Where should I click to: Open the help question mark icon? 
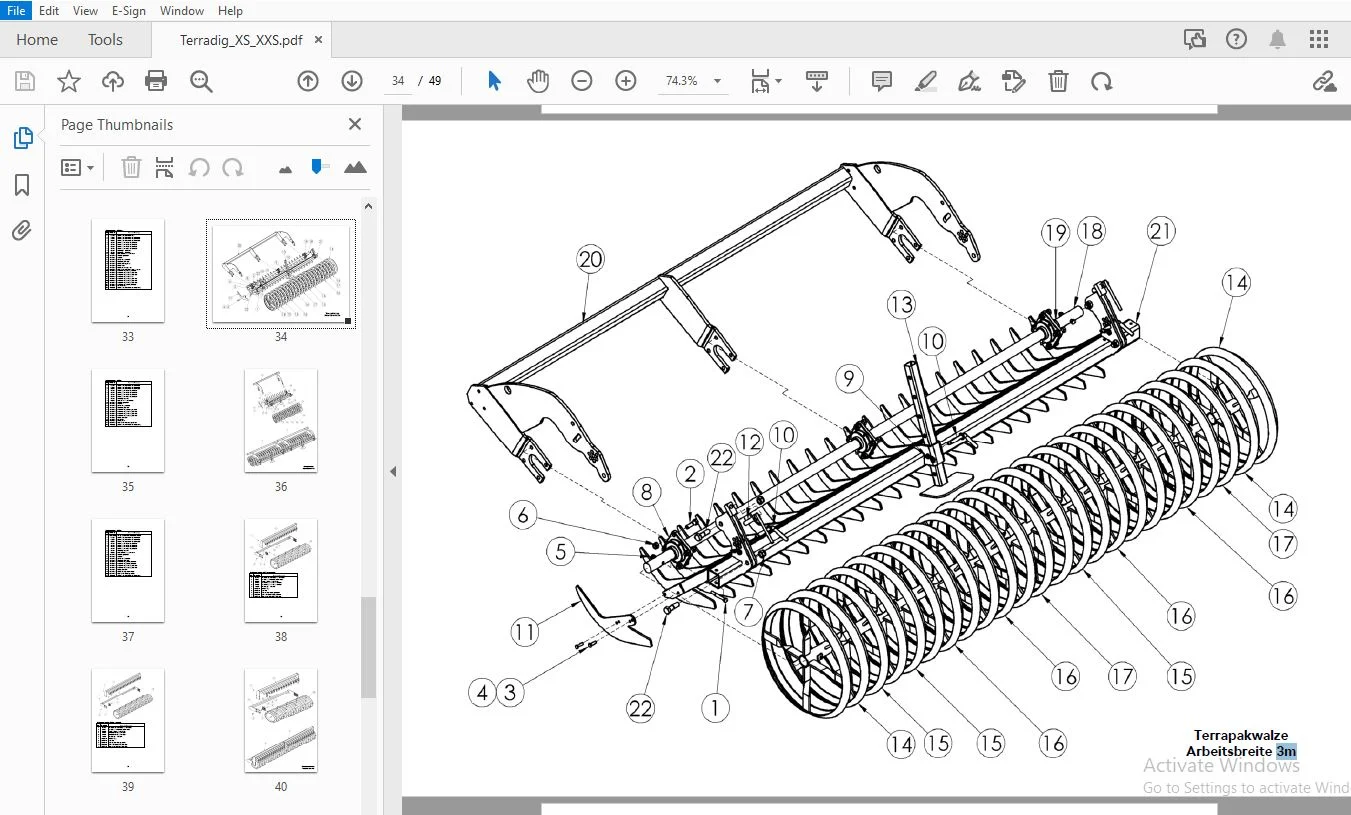pyautogui.click(x=1237, y=39)
